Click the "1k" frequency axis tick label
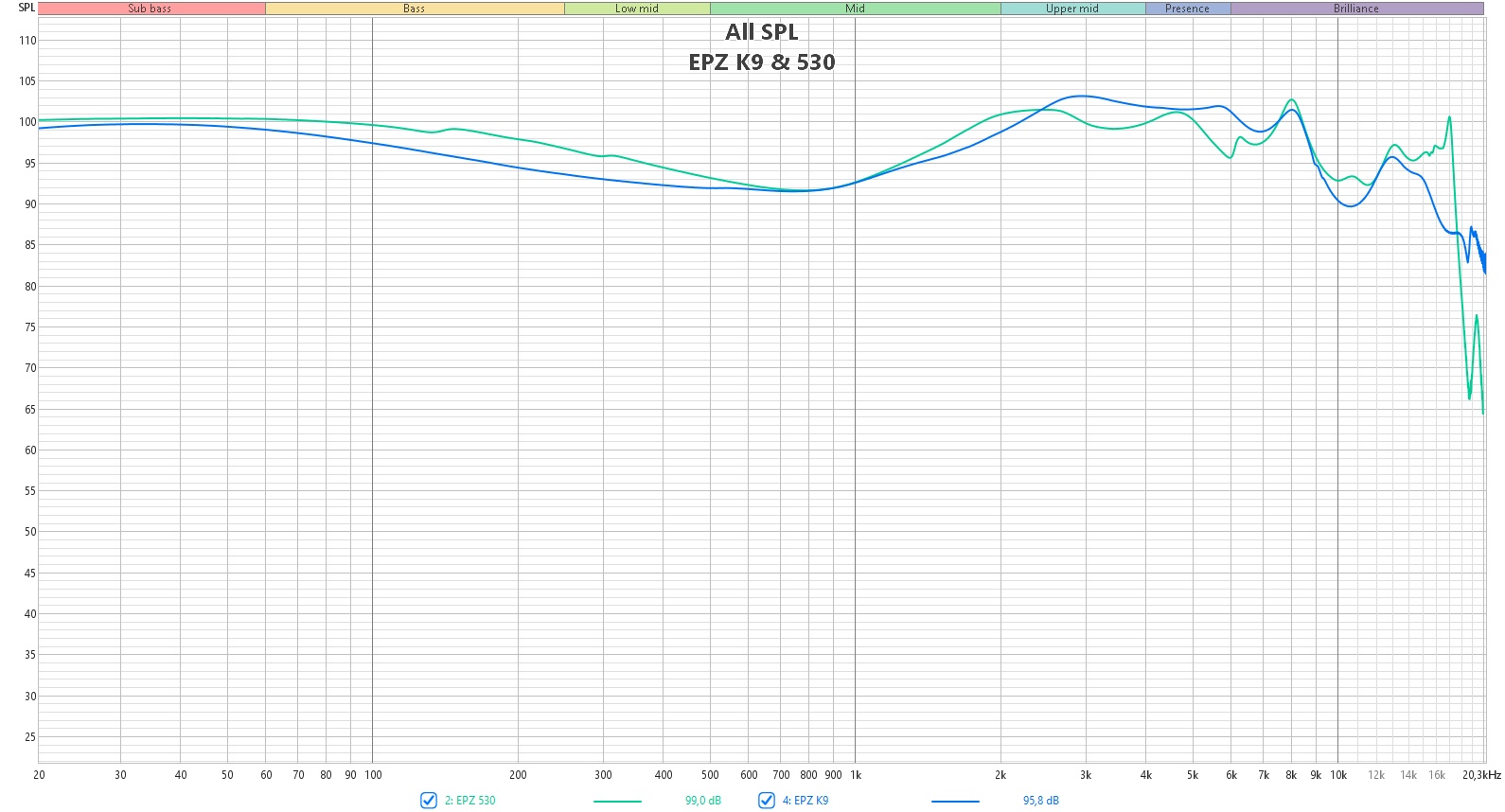The height and width of the screenshot is (812, 1505). click(856, 775)
